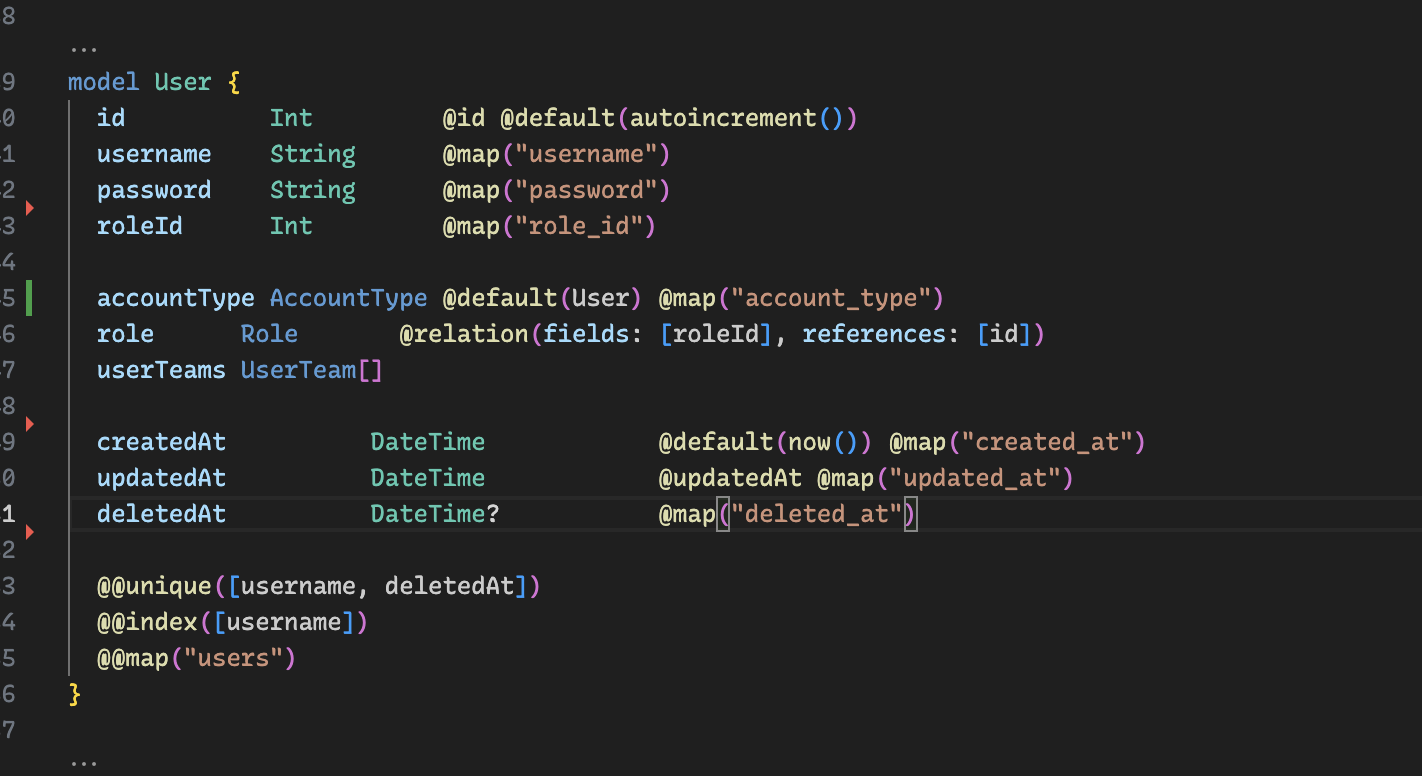Select the User model name after 'model'
This screenshot has width=1422, height=776.
pyautogui.click(x=183, y=82)
